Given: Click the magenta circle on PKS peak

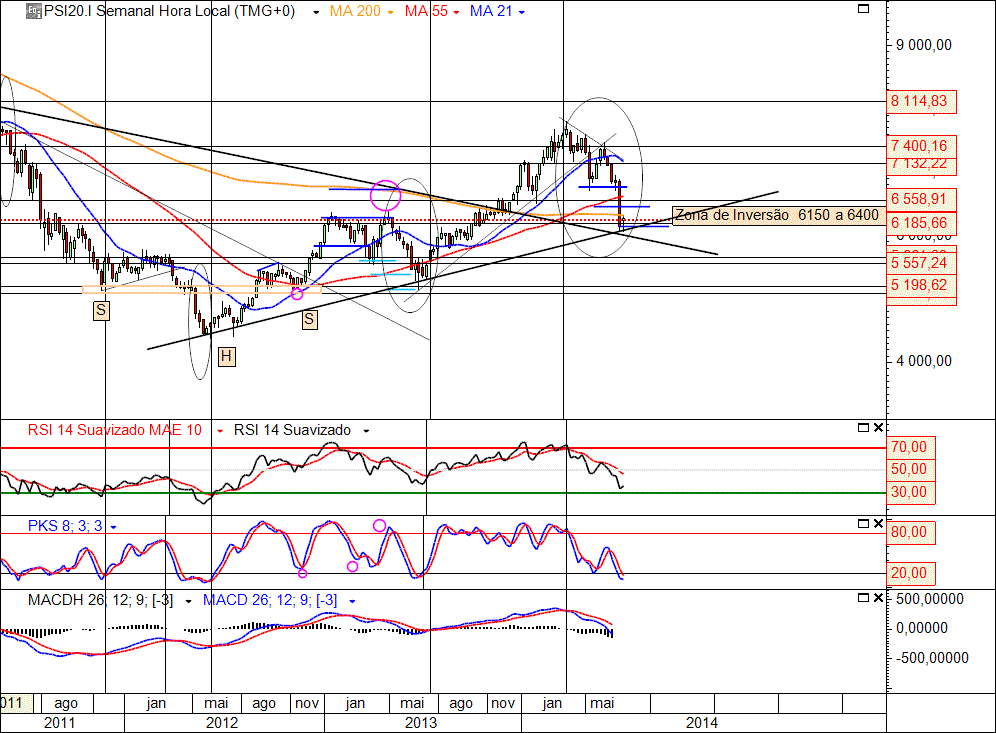Looking at the screenshot, I should 379,525.
